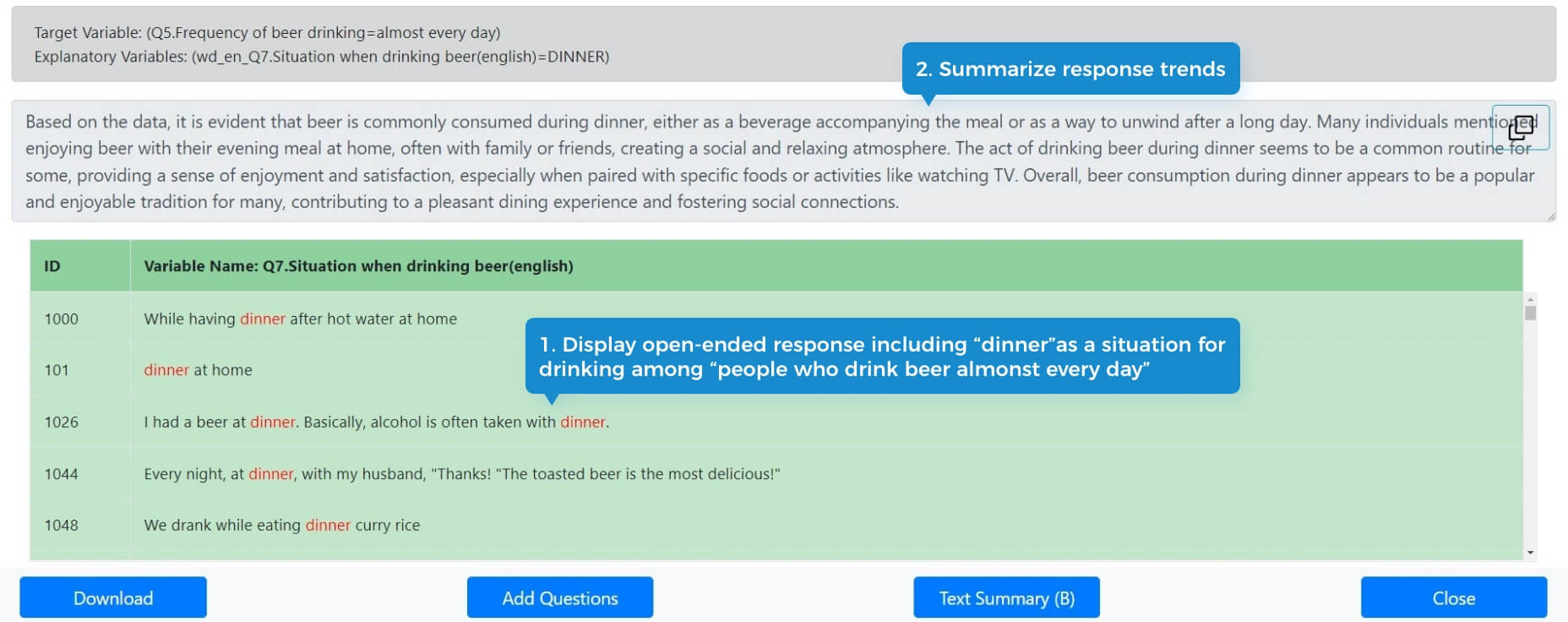The height and width of the screenshot is (622, 1568).
Task: Click summary text area resize handle corner
Action: [x=1550, y=216]
